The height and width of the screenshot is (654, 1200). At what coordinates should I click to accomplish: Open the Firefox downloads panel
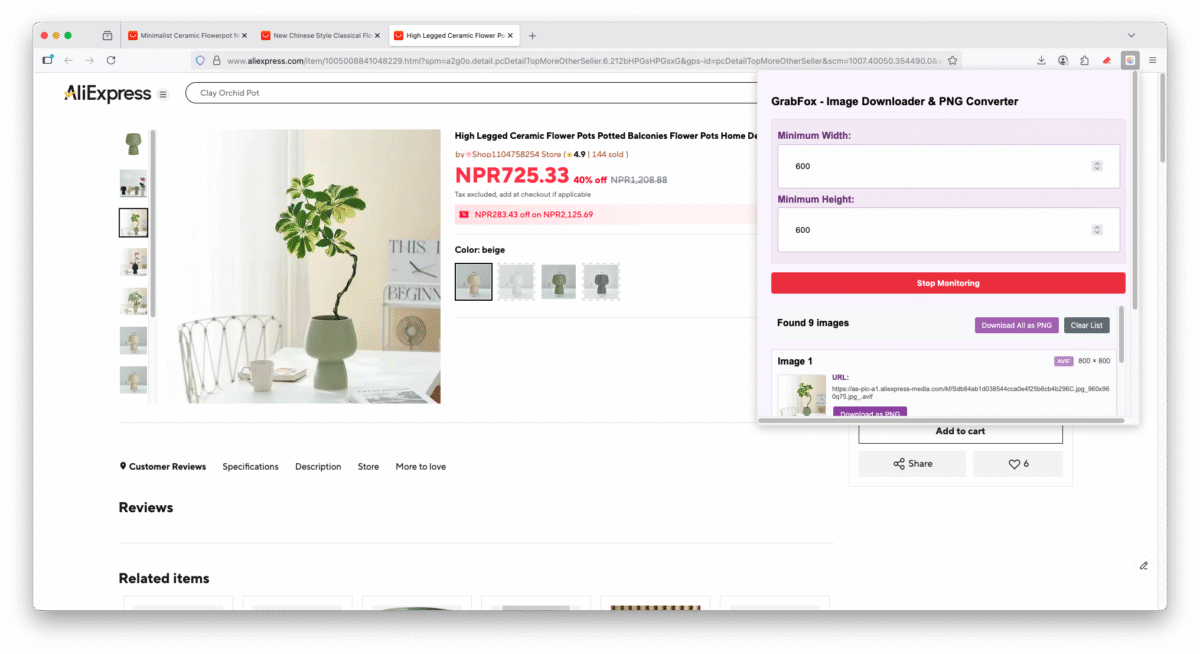coord(1041,60)
